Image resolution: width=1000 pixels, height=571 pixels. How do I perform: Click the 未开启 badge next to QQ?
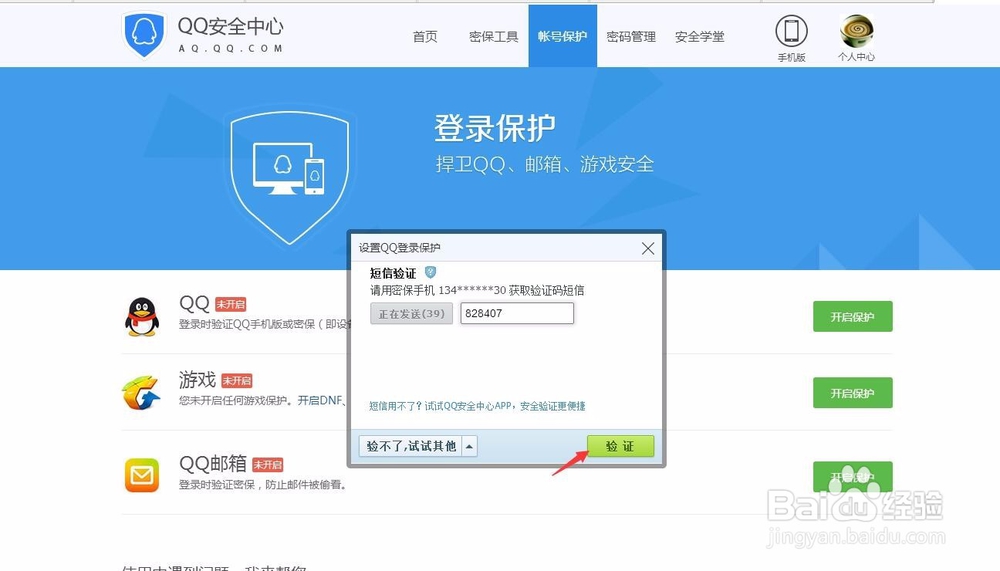(x=230, y=304)
